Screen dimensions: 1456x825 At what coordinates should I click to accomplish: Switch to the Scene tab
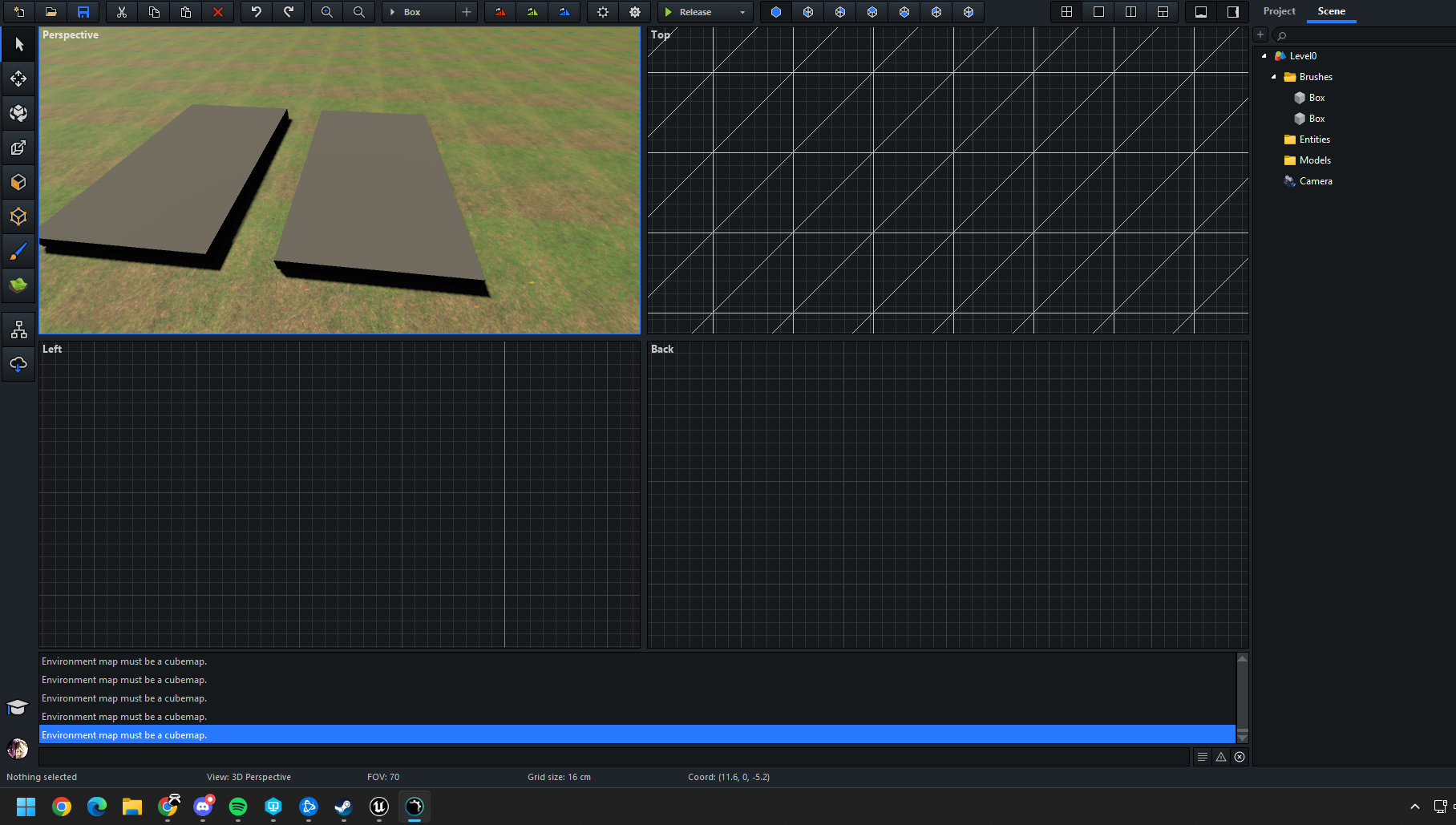(1331, 11)
